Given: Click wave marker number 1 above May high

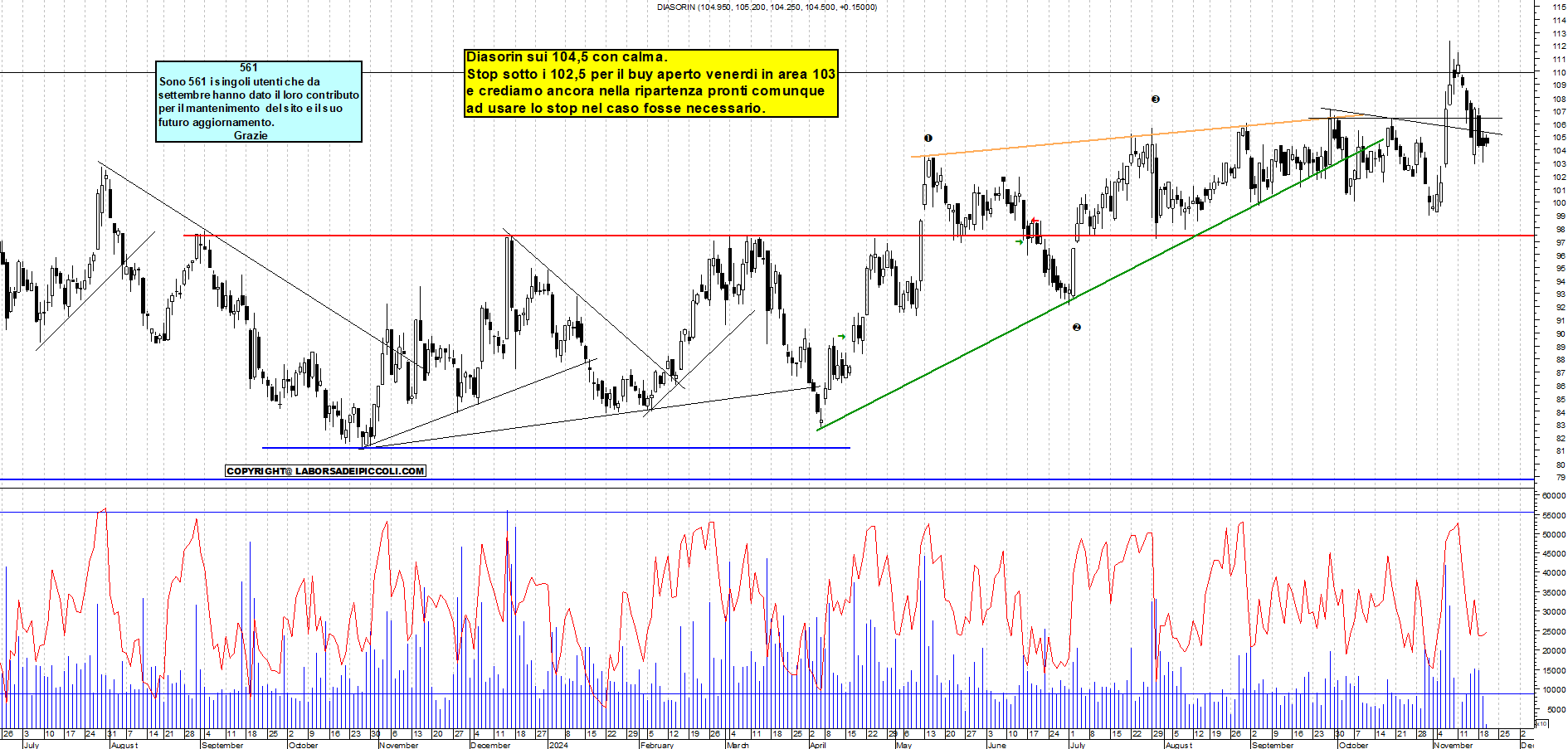Looking at the screenshot, I should tap(928, 139).
